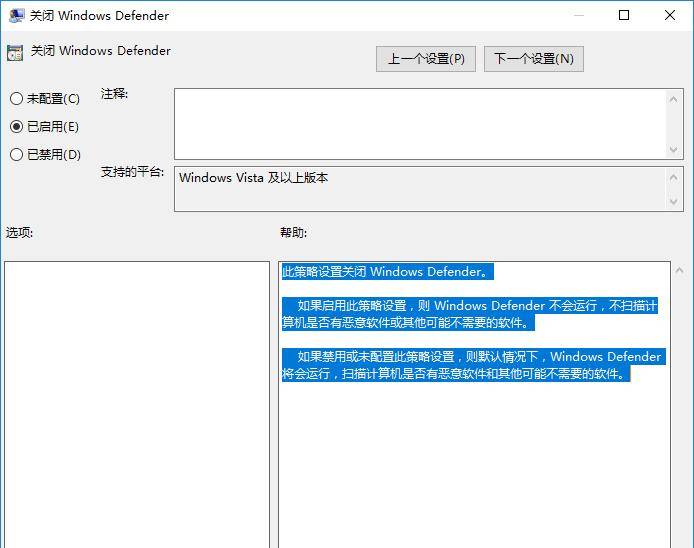The height and width of the screenshot is (548, 694).
Task: Click up arrow of 支持的平台 scrollbar
Action: 673,178
